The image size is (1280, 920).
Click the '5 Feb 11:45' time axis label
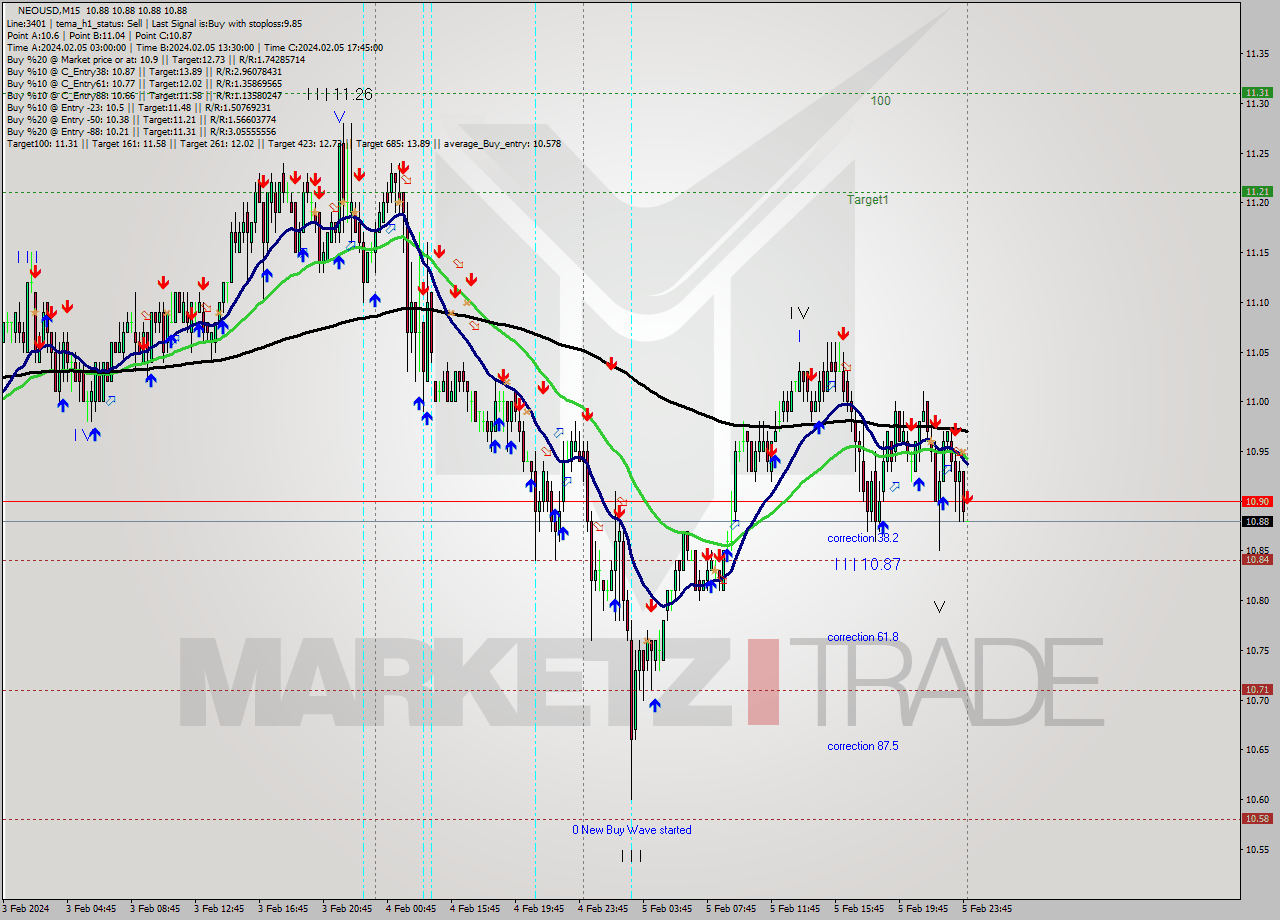point(795,909)
